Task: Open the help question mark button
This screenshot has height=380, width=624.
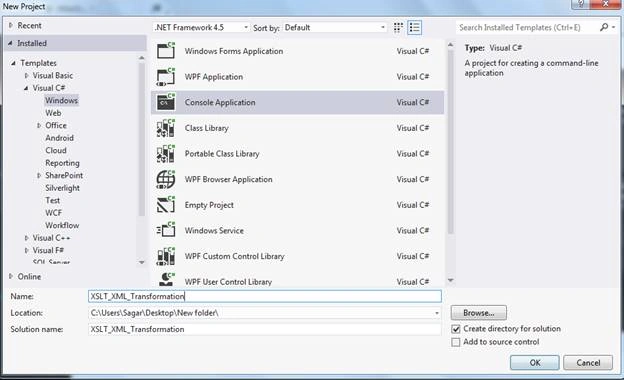Action: (x=581, y=4)
